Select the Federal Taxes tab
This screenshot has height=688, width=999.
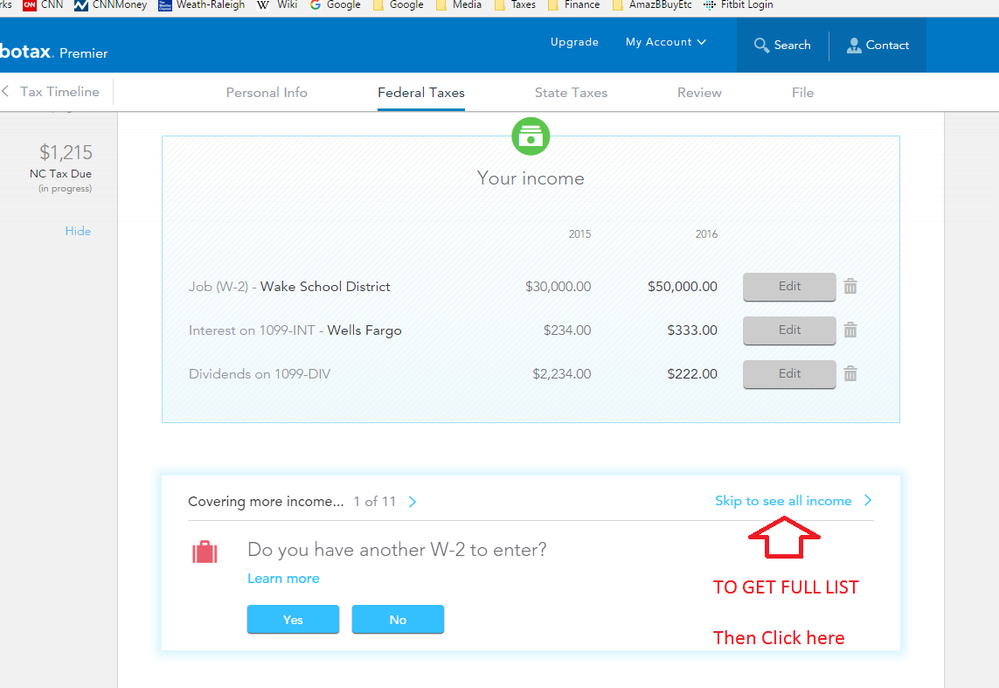coord(421,93)
